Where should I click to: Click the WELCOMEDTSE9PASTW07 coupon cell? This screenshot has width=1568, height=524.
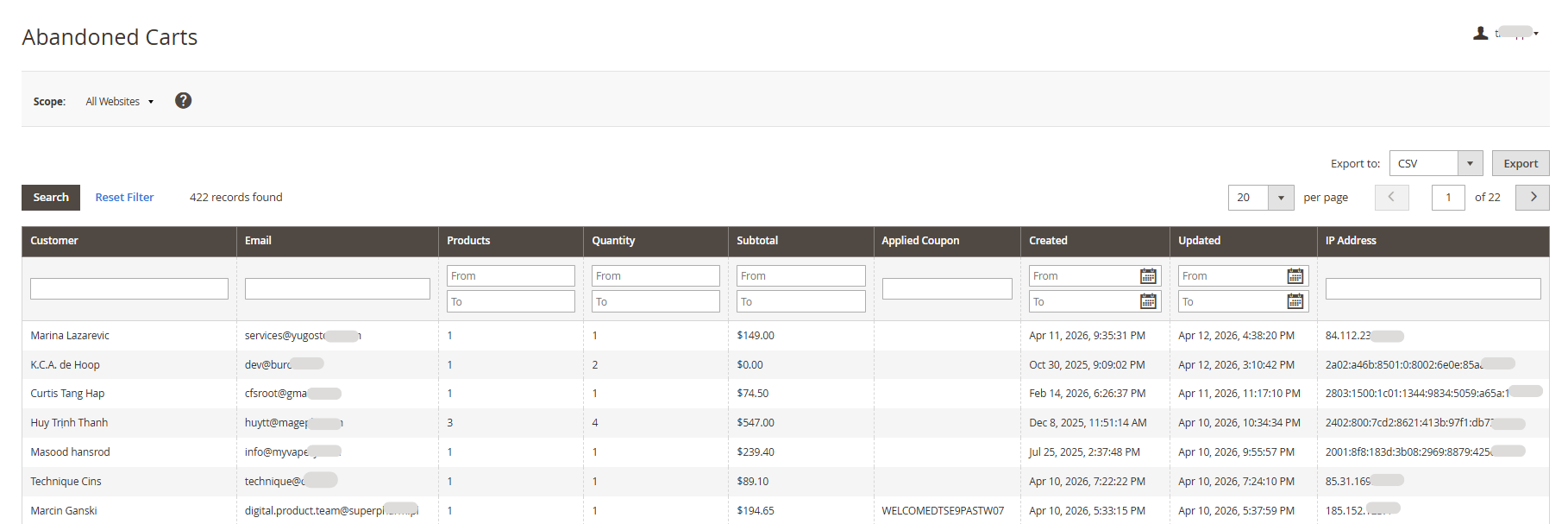pos(943,511)
